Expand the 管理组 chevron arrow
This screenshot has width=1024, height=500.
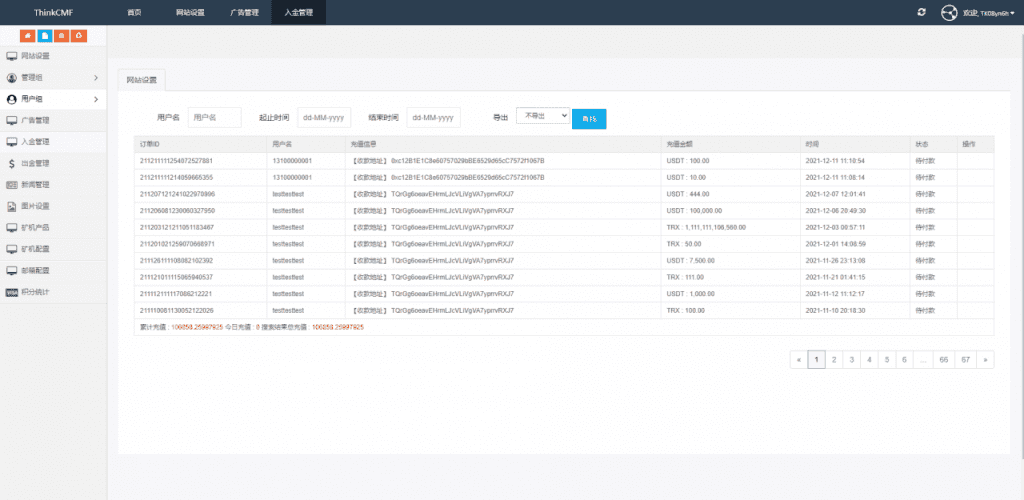tap(96, 78)
